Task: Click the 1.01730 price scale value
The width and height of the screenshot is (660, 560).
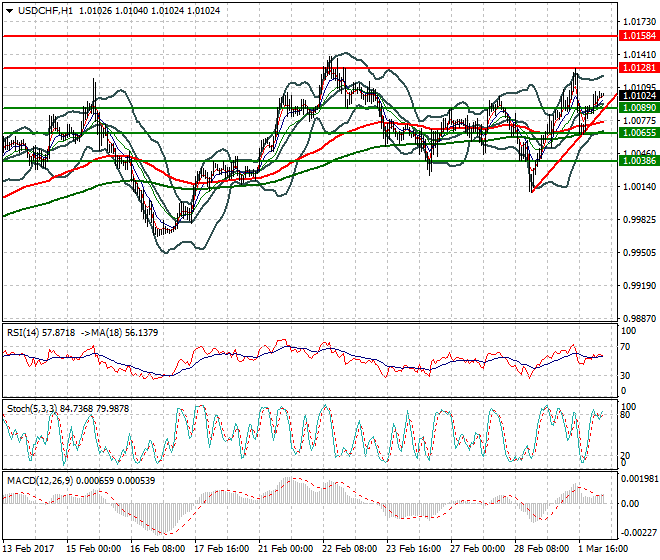Action: pyautogui.click(x=639, y=21)
